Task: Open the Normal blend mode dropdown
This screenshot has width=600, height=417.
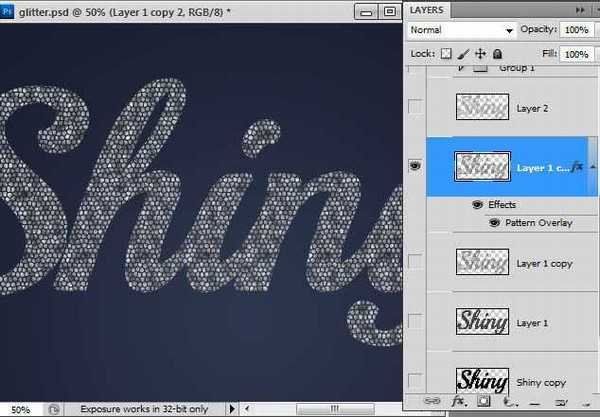Action: point(461,30)
